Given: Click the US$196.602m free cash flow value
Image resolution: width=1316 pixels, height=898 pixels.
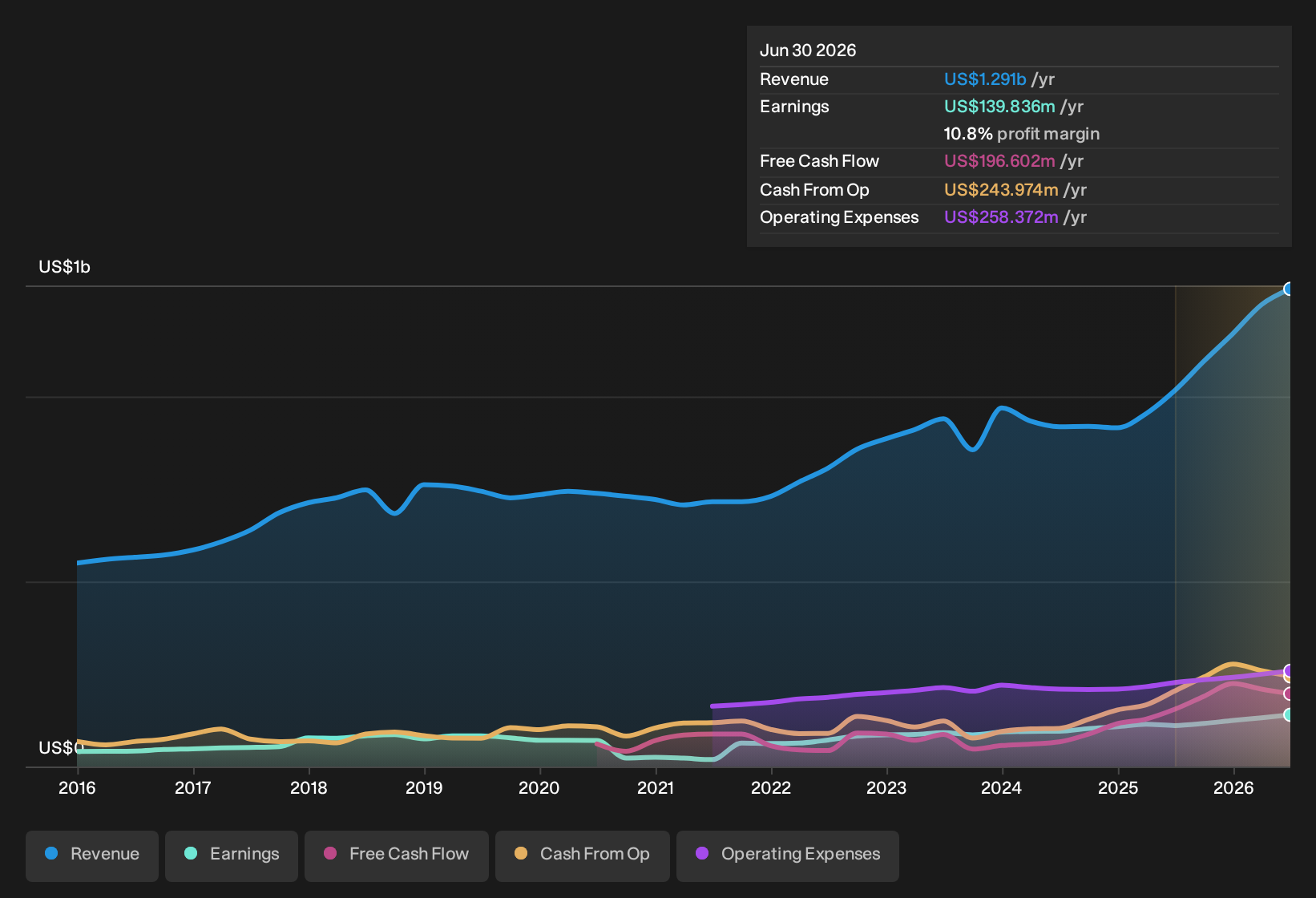Looking at the screenshot, I should (999, 161).
